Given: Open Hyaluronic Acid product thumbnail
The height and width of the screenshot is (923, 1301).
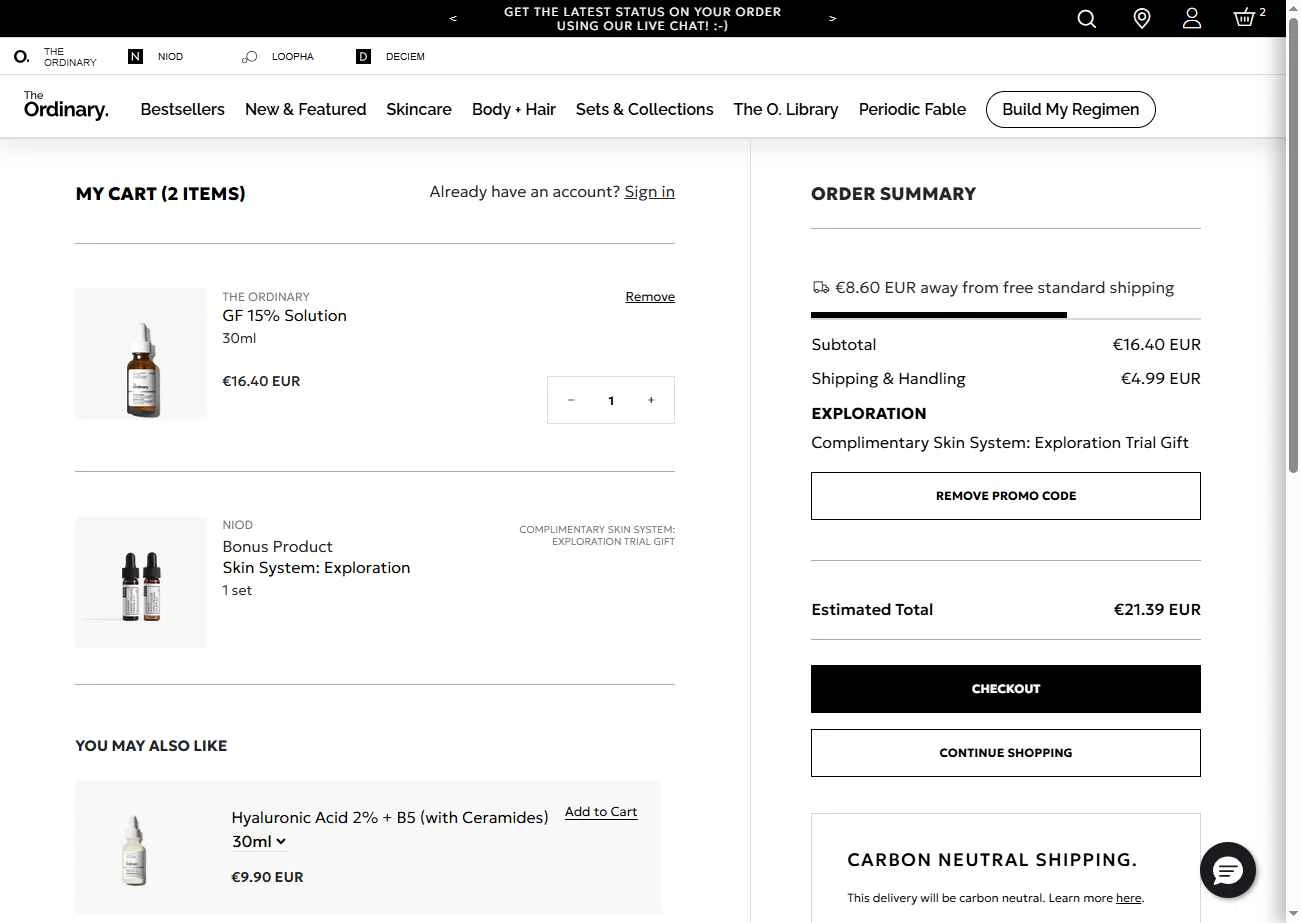Looking at the screenshot, I should click(x=134, y=850).
